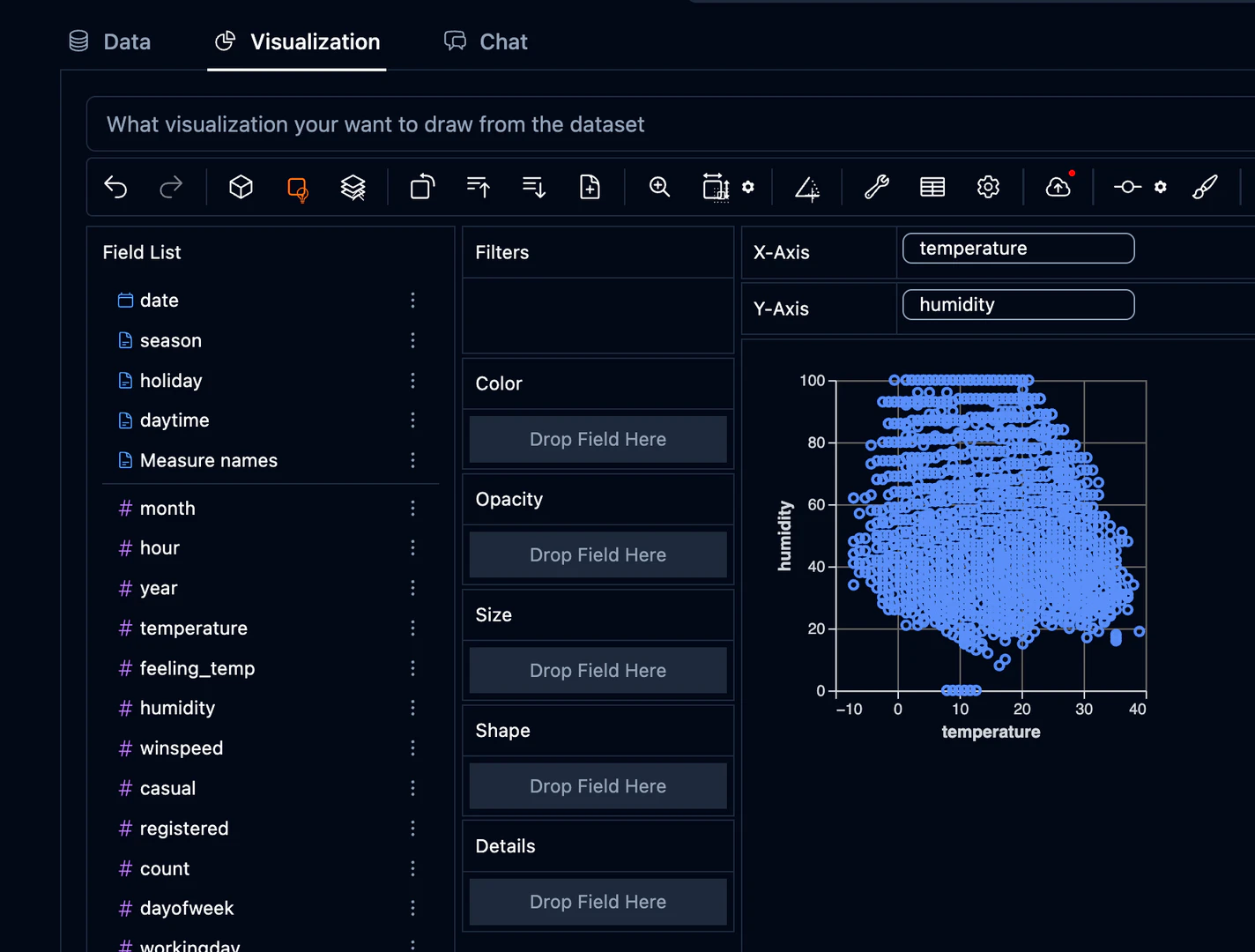1255x952 pixels.
Task: Open the options menu for humidity field
Action: tap(412, 708)
